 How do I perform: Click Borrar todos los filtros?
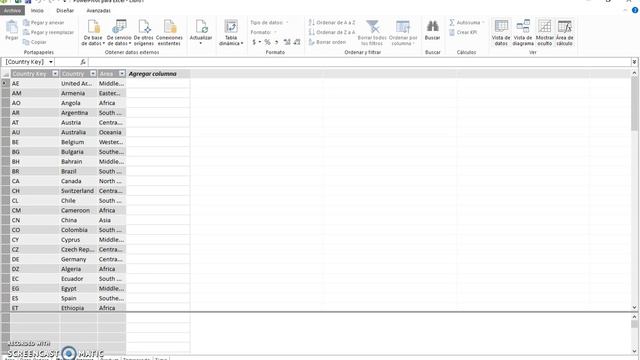pyautogui.click(x=372, y=33)
